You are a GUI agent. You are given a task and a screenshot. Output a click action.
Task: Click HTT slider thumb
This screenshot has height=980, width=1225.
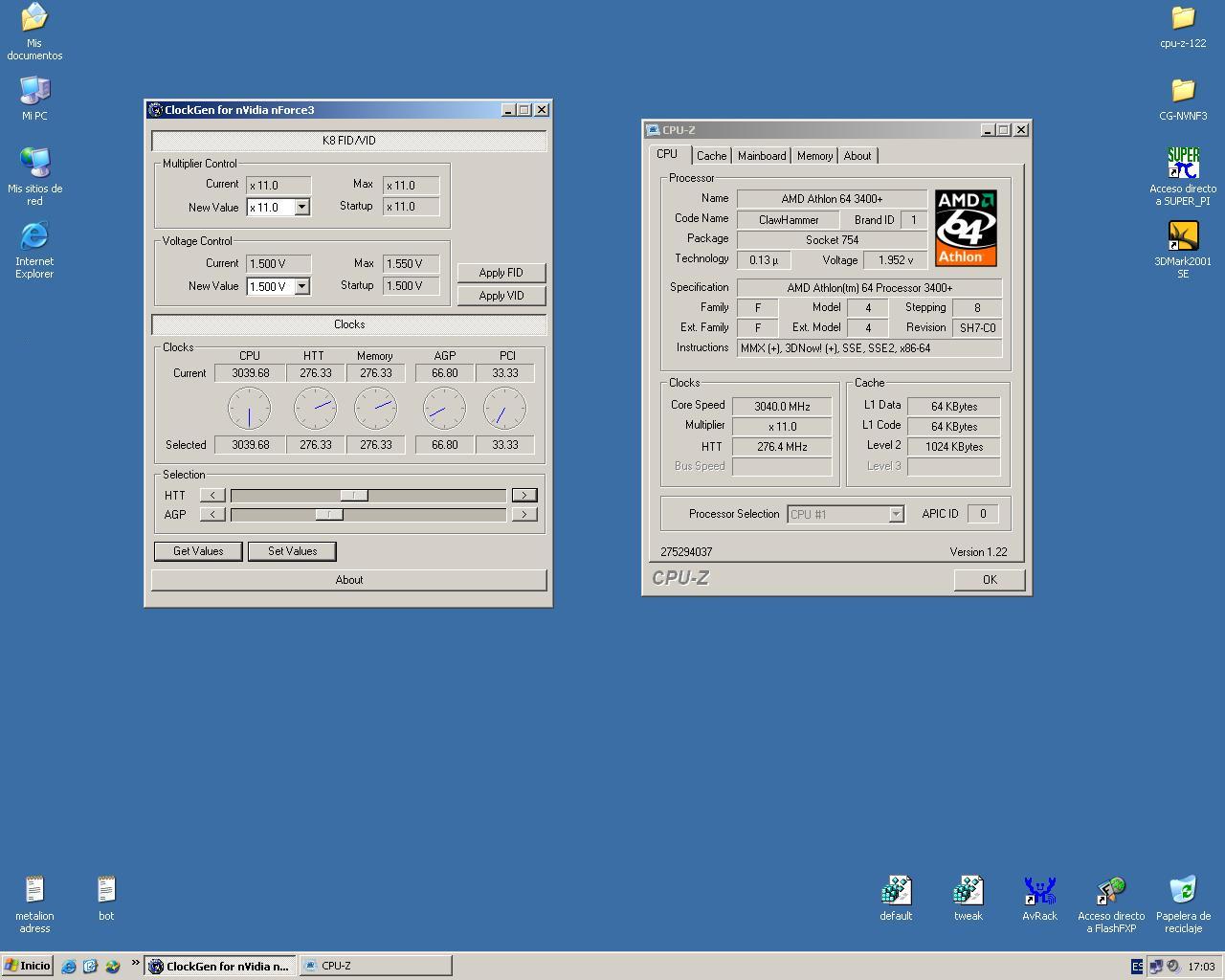[x=354, y=495]
